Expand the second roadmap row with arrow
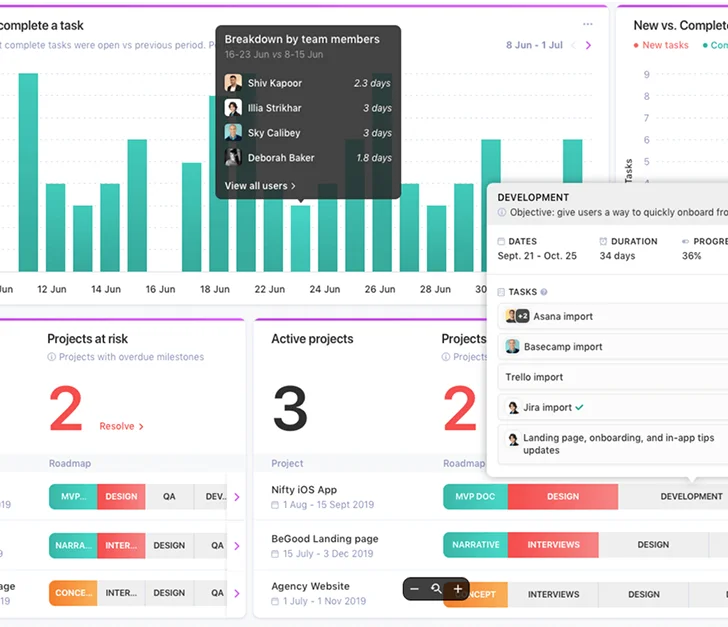The width and height of the screenshot is (728, 627). [x=237, y=546]
